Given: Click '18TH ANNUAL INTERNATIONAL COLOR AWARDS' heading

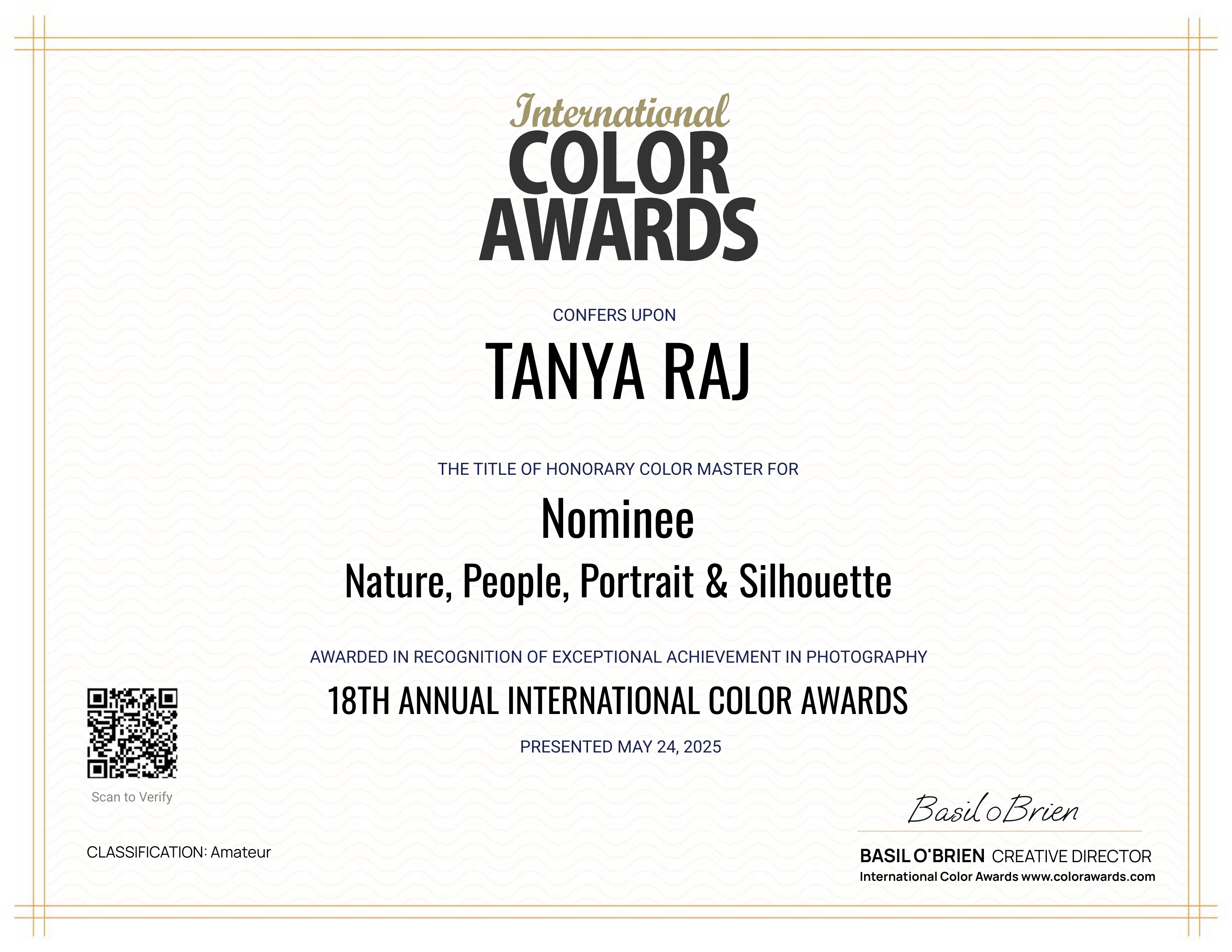Looking at the screenshot, I should pos(618,701).
